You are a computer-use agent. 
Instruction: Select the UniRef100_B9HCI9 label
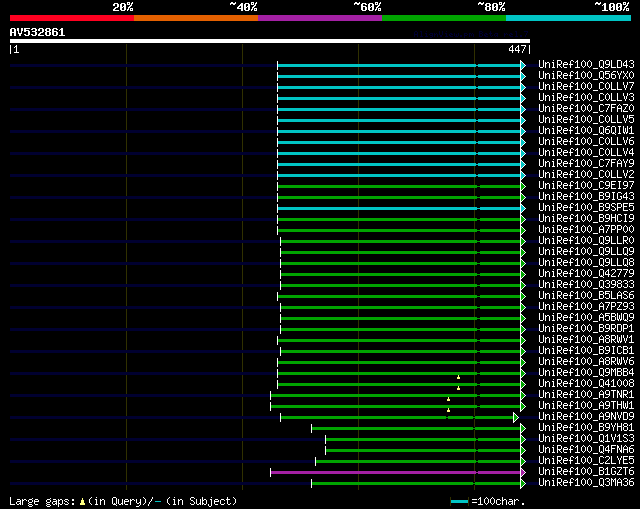pyautogui.click(x=586, y=219)
